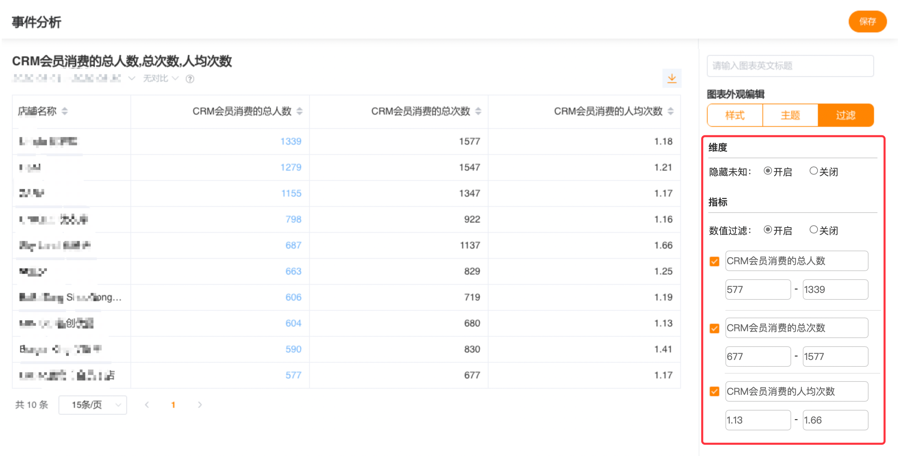Image resolution: width=899 pixels, height=456 pixels.
Task: Open the 无对比 comparison dropdown
Action: point(160,78)
